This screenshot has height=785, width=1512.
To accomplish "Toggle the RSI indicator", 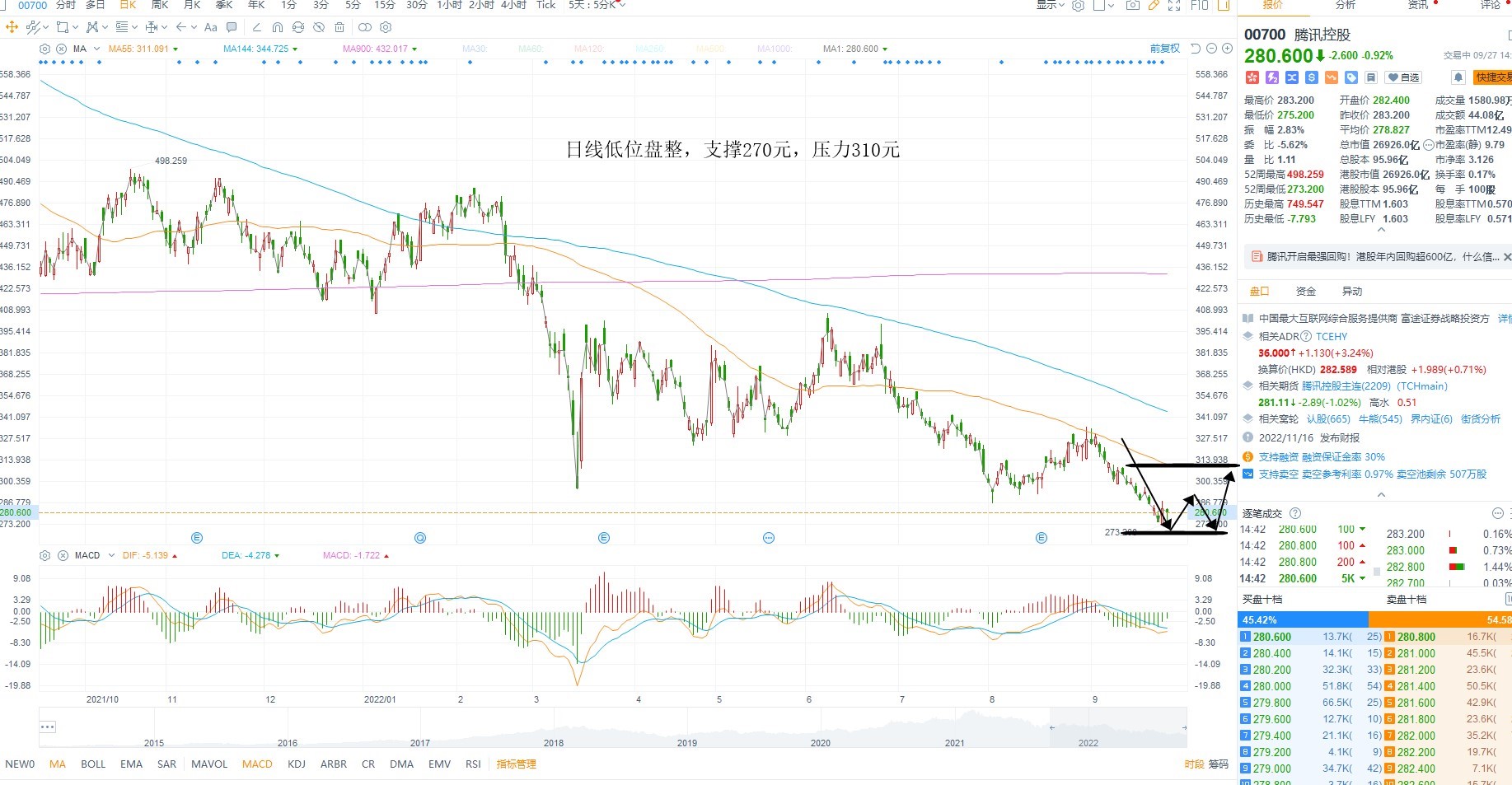I will (473, 764).
